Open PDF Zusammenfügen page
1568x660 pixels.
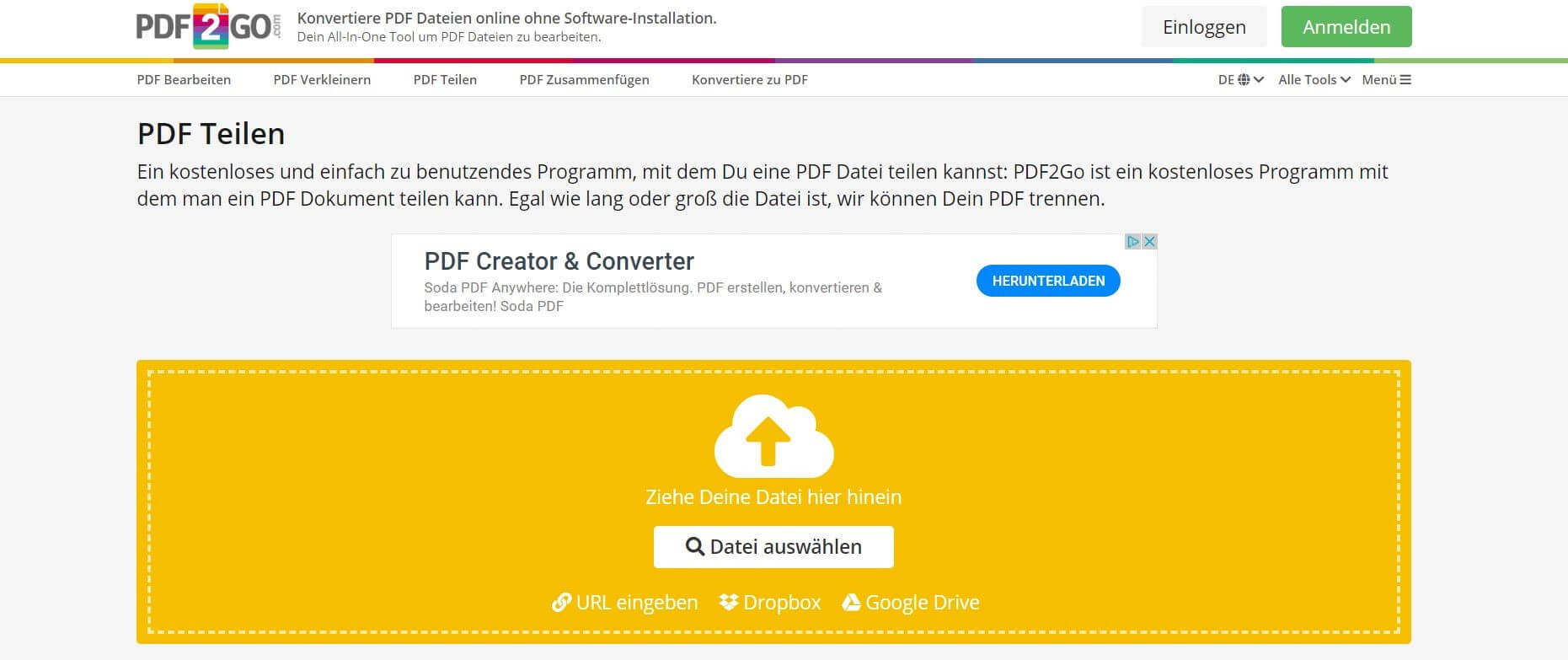pyautogui.click(x=584, y=80)
